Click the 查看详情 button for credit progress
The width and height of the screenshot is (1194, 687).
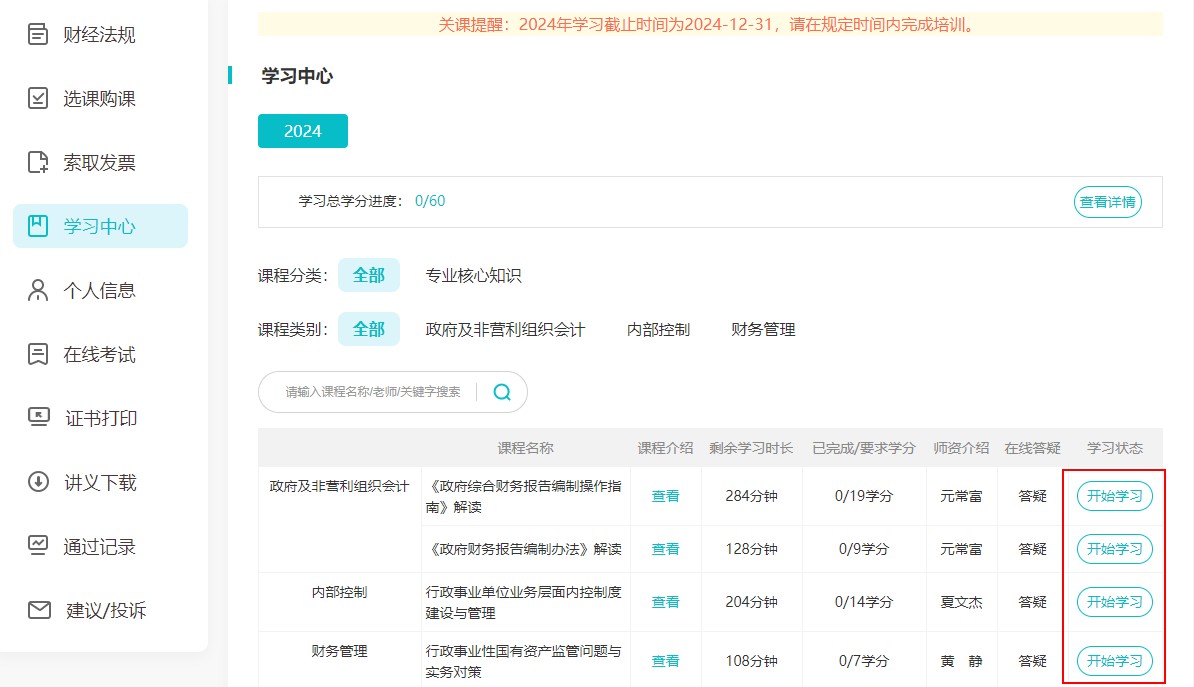1107,202
